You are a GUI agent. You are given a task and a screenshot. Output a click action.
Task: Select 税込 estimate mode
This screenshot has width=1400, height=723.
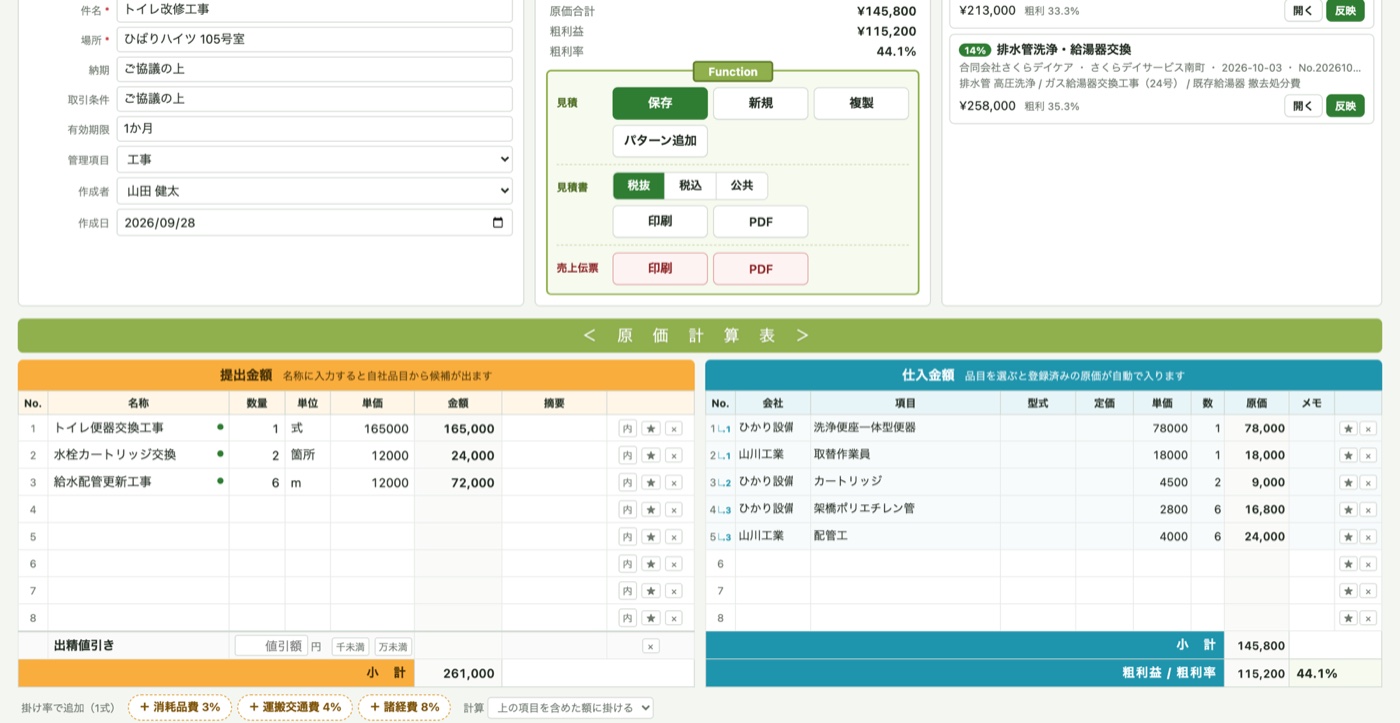tap(690, 186)
